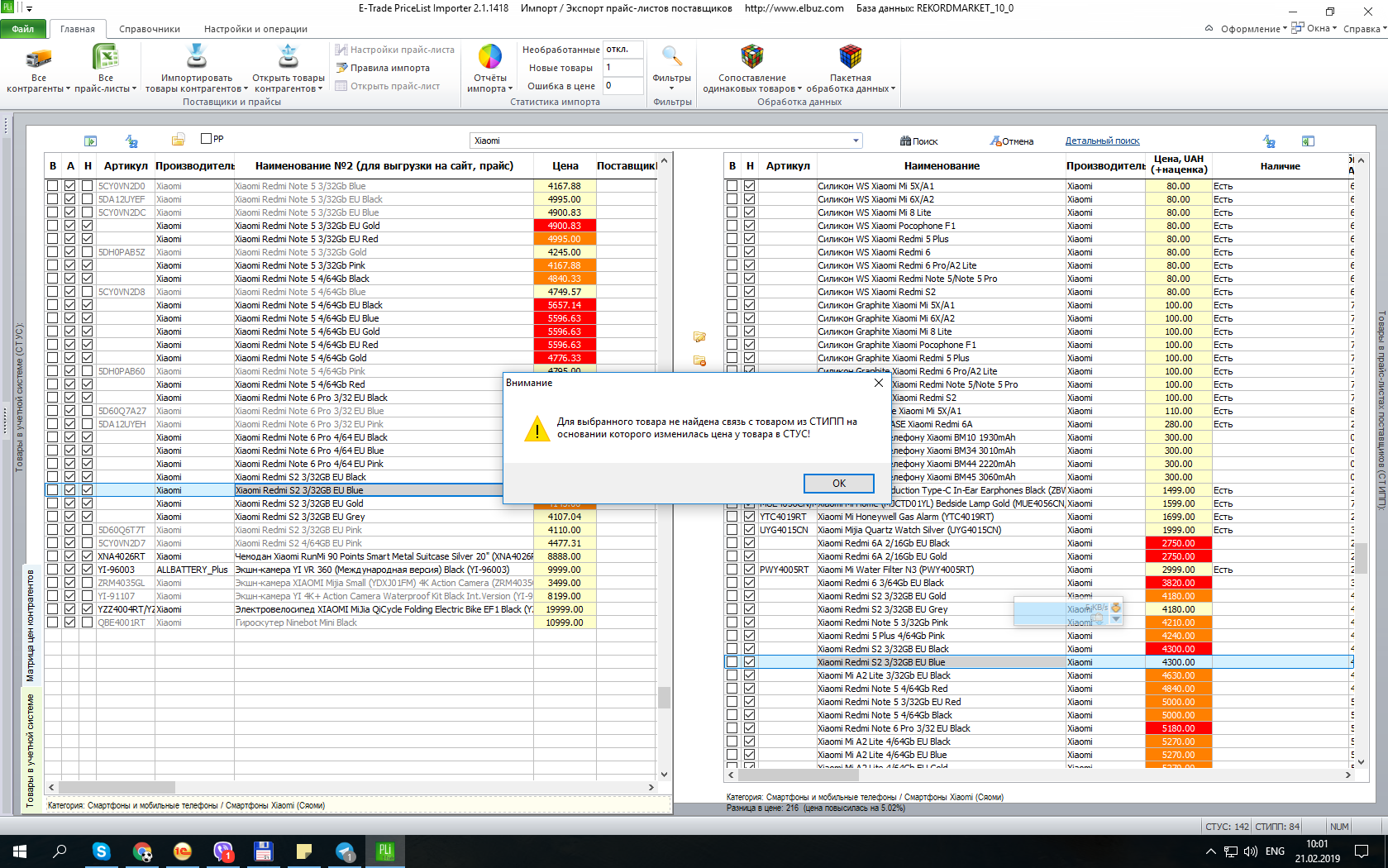Click the Фильтры magnifier icon
The image size is (1388, 868).
672,56
